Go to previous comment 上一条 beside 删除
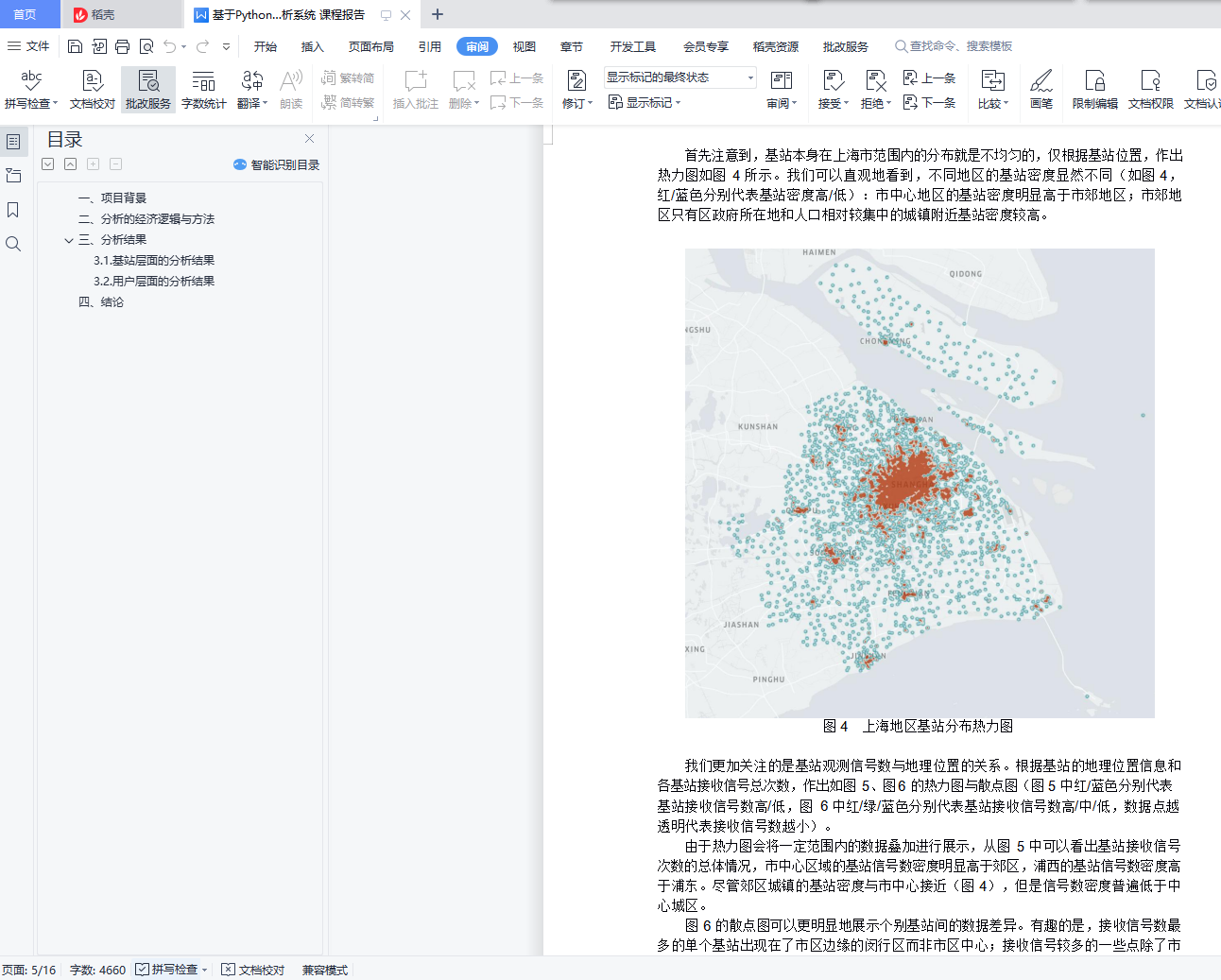 (x=517, y=77)
